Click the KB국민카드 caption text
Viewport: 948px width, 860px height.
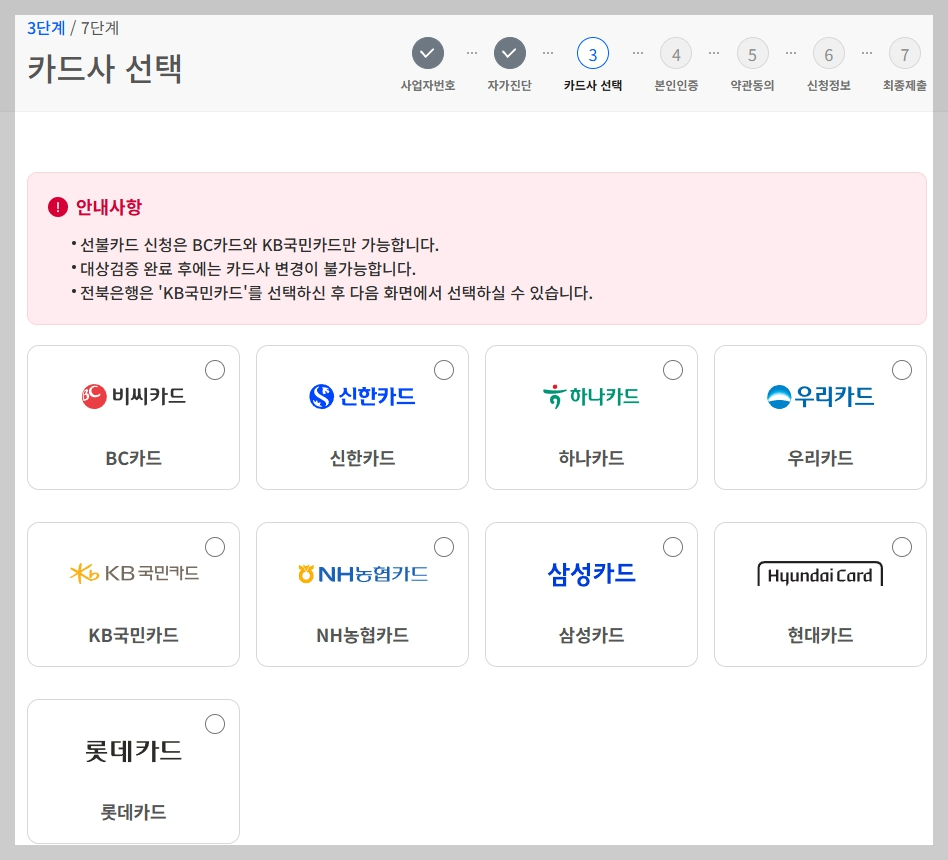click(134, 635)
